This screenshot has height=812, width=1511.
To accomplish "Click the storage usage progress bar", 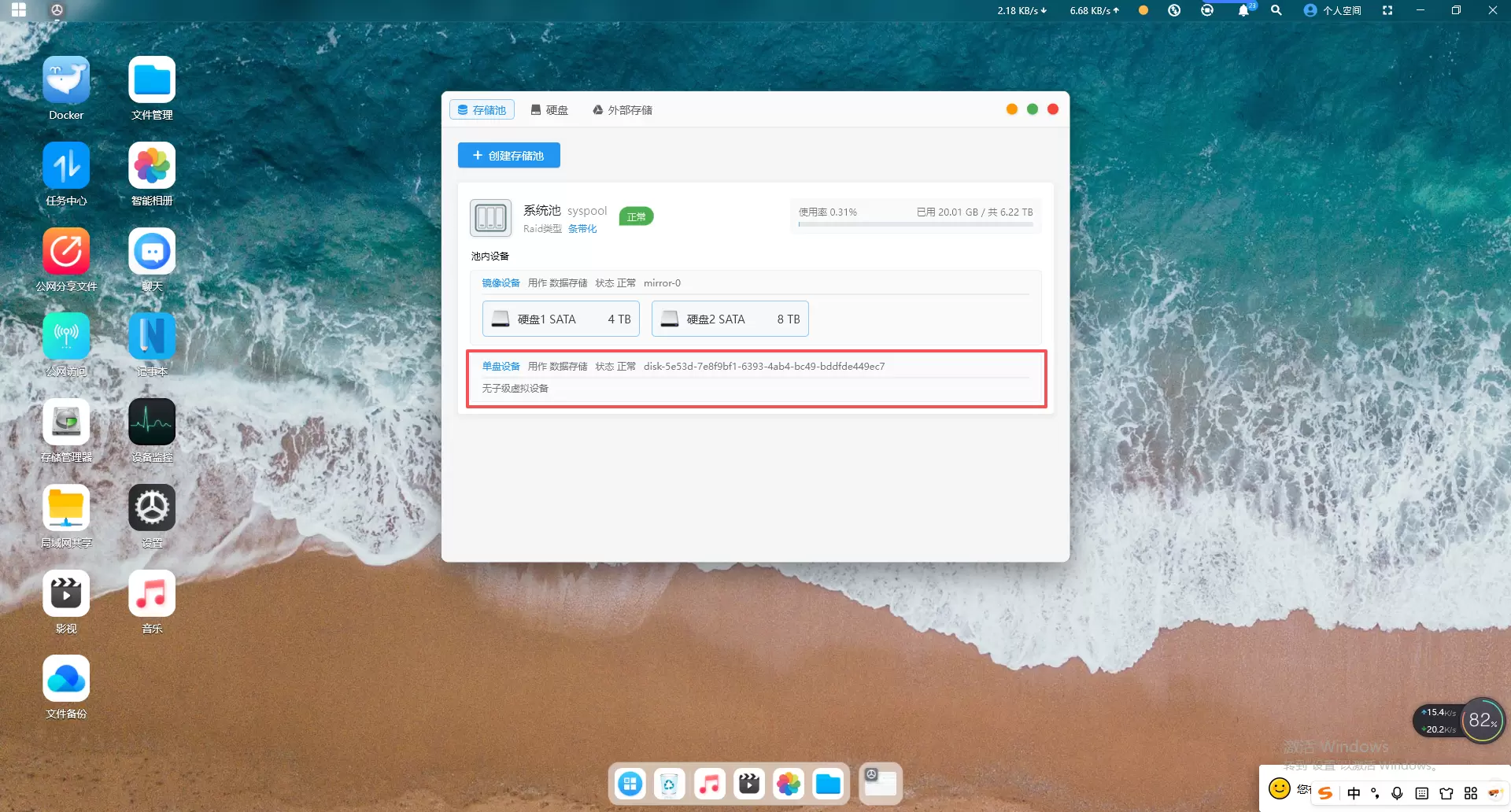I will click(x=915, y=224).
